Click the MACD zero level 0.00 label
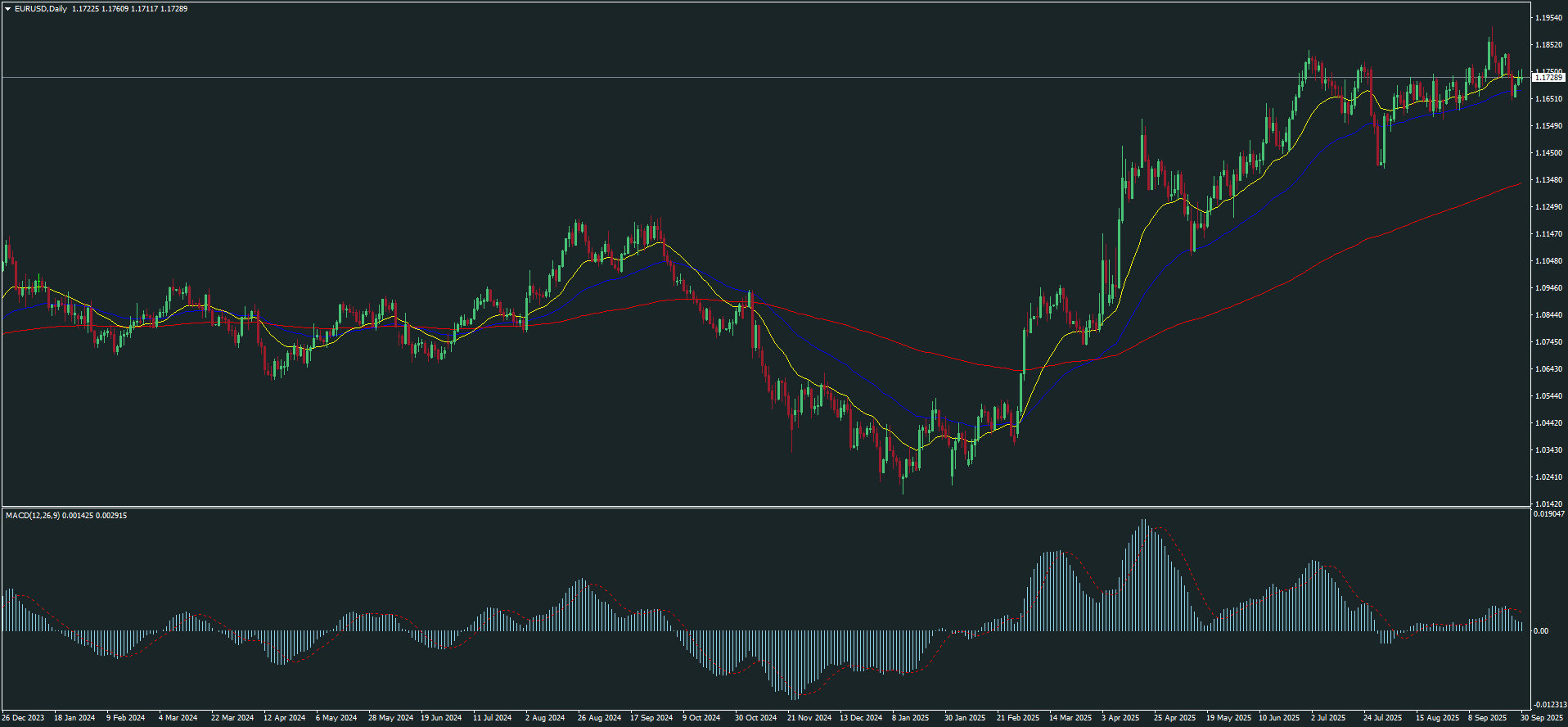 (x=1540, y=631)
